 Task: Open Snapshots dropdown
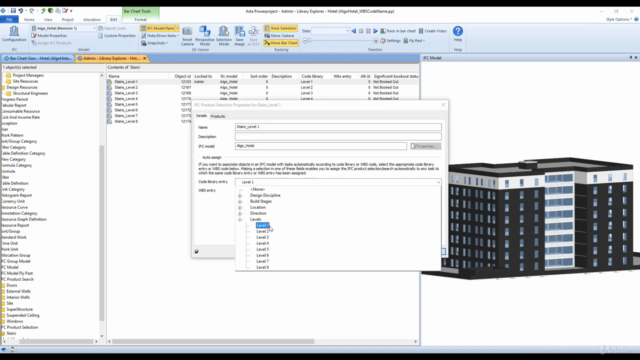155,43
